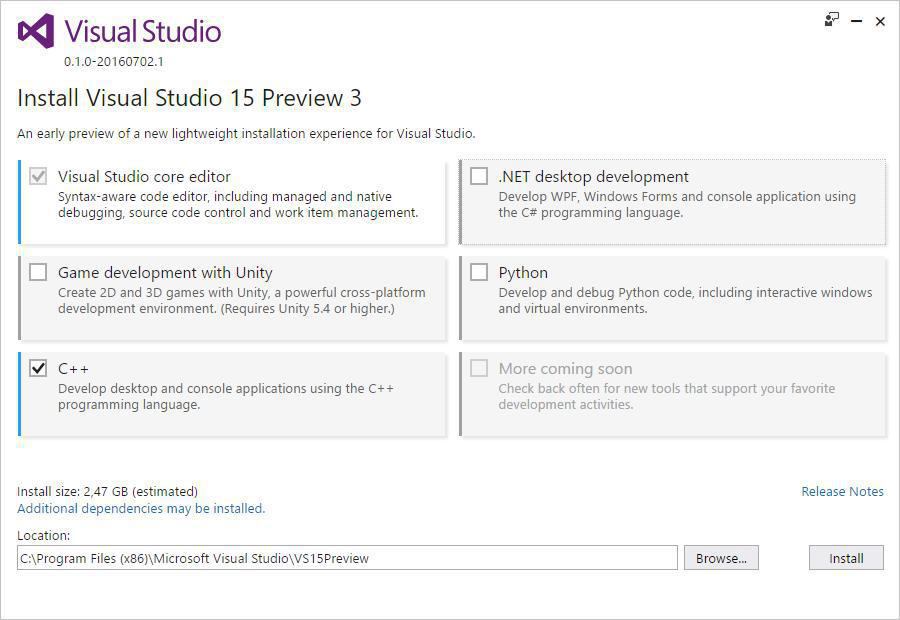Enable the Game development with Unity checkbox

pyautogui.click(x=38, y=273)
